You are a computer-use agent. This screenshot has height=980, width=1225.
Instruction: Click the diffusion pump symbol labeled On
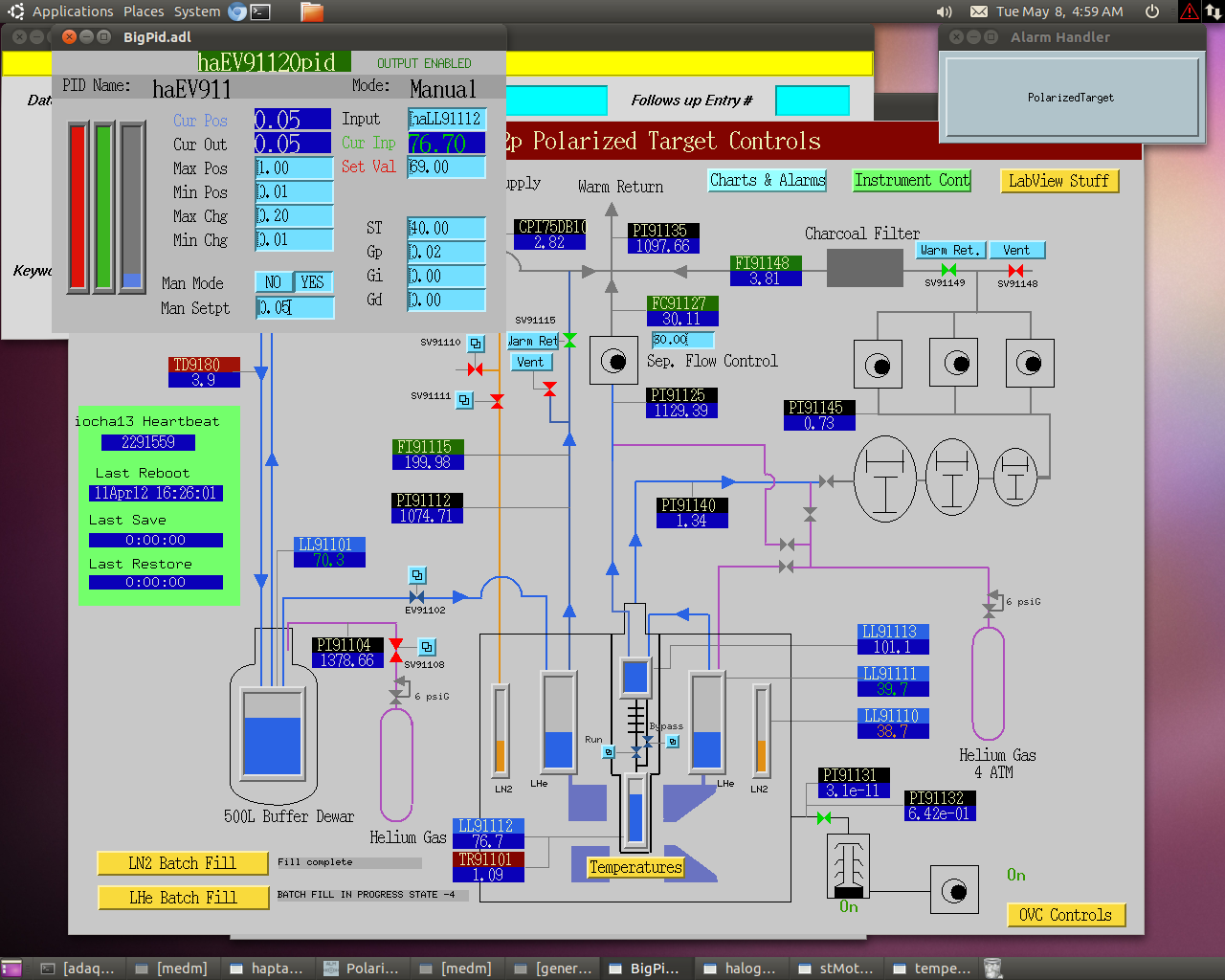pos(848,866)
